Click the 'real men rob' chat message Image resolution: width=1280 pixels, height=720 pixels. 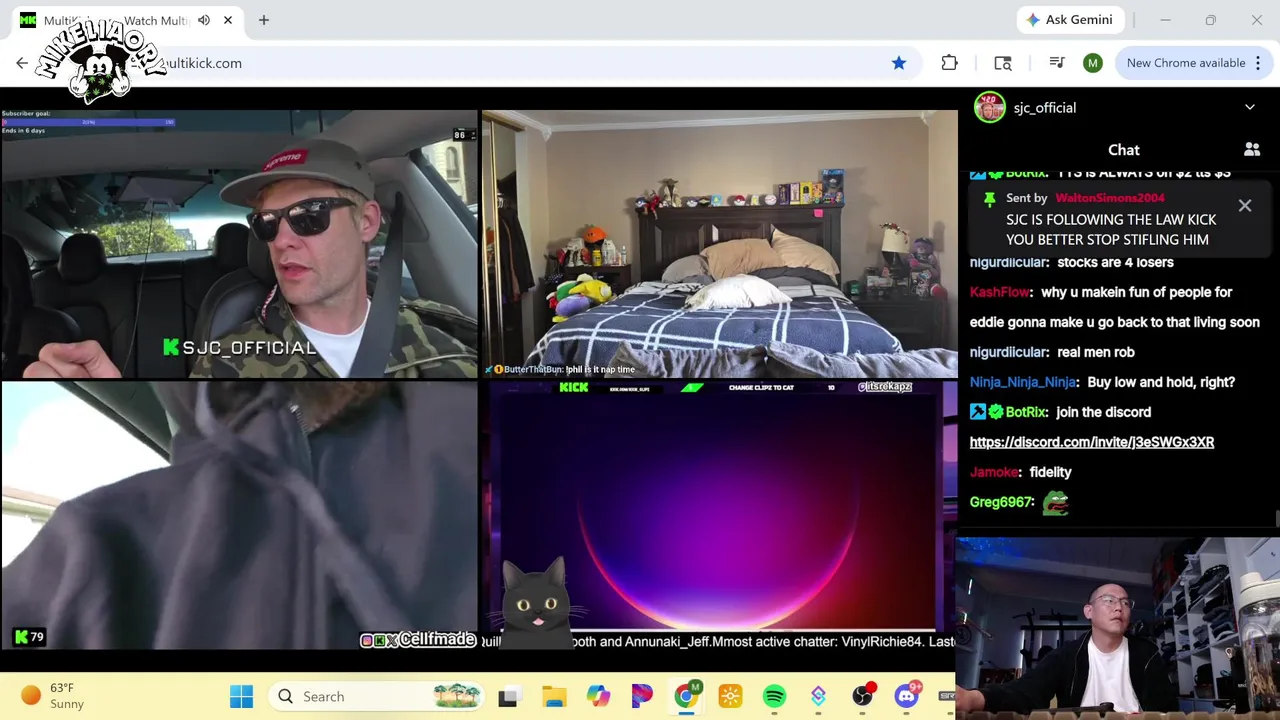(1095, 352)
